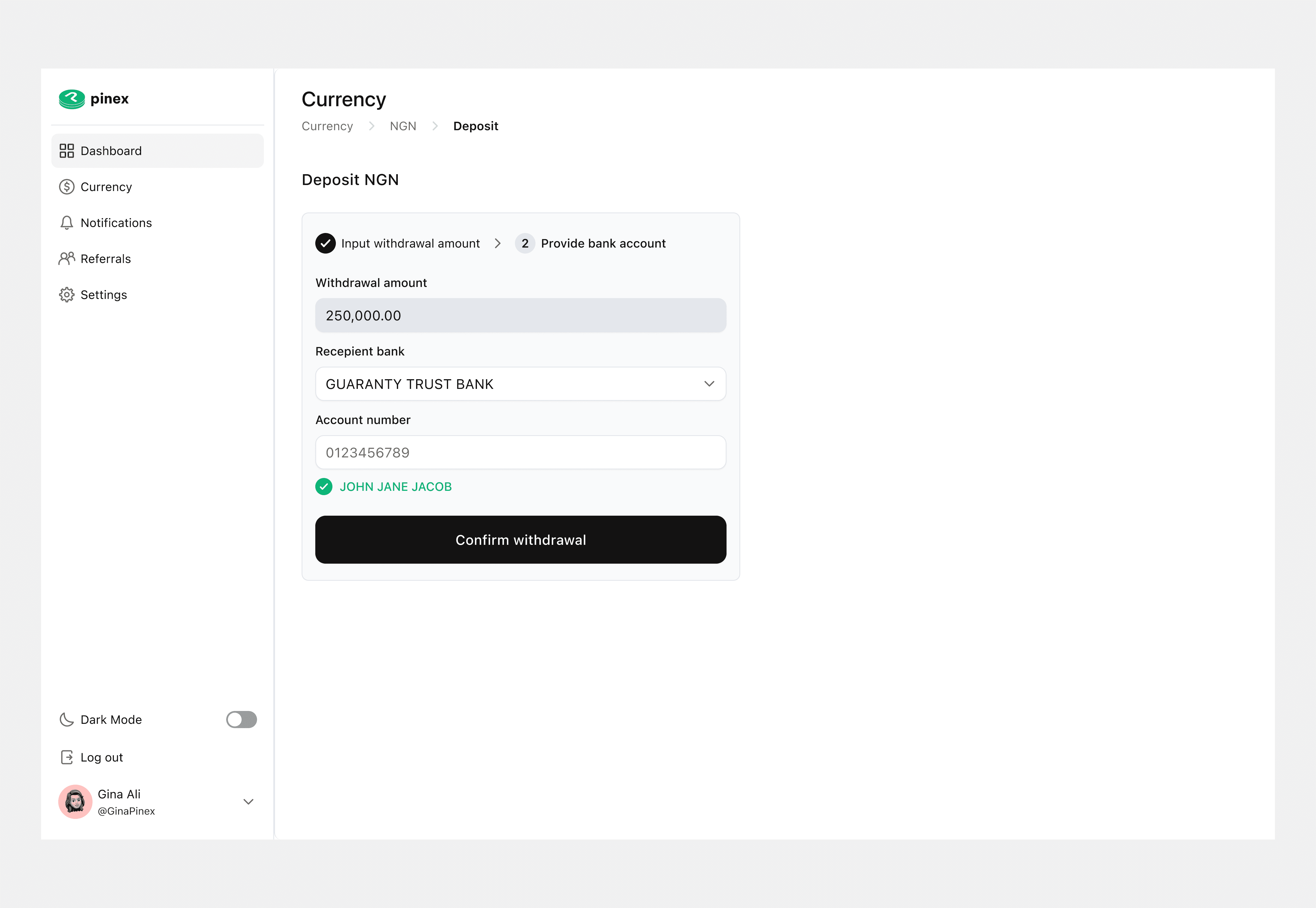This screenshot has height=908, width=1316.
Task: Select the Dashboard grid icon
Action: tap(67, 150)
